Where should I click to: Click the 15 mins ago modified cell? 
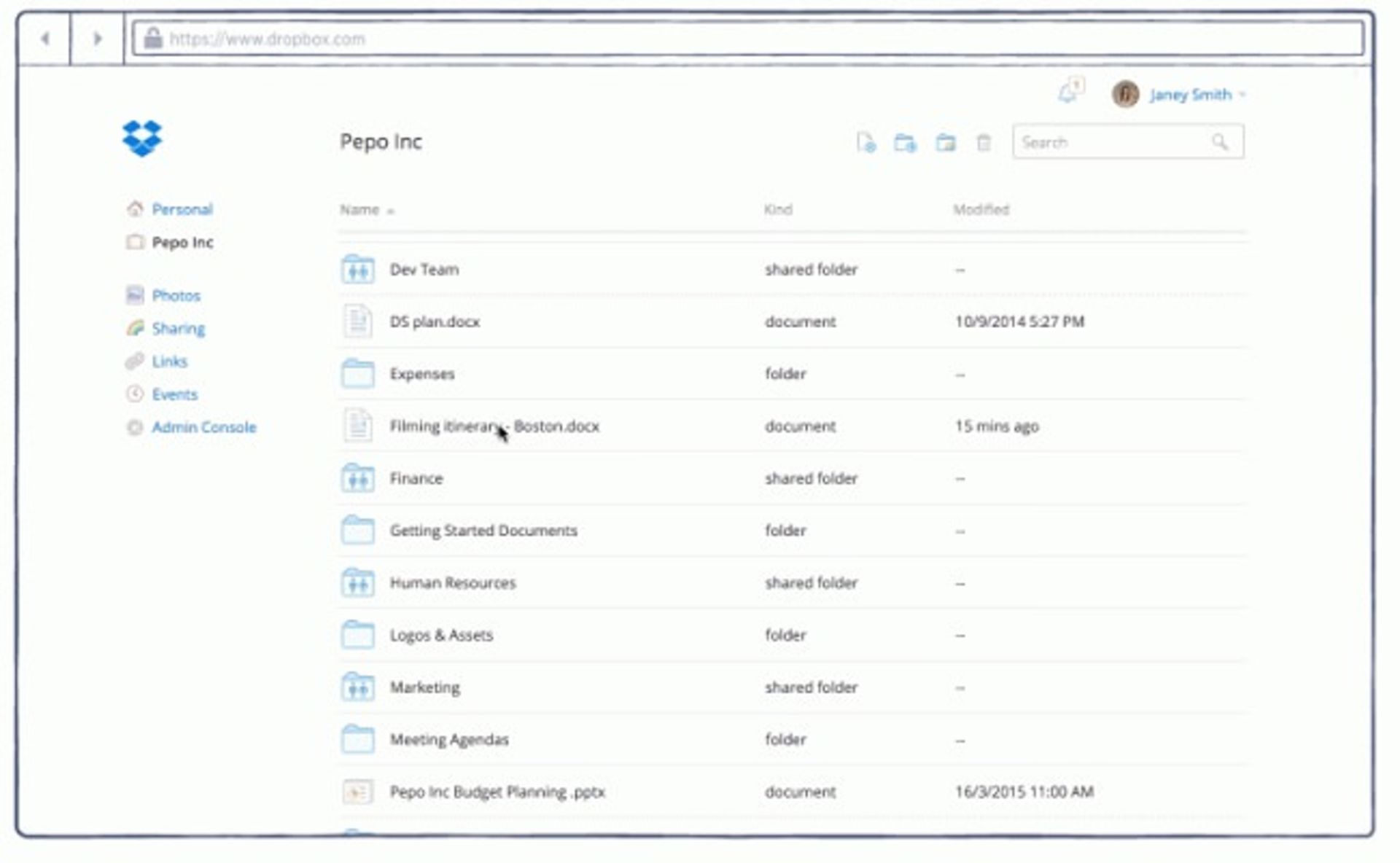coord(997,426)
